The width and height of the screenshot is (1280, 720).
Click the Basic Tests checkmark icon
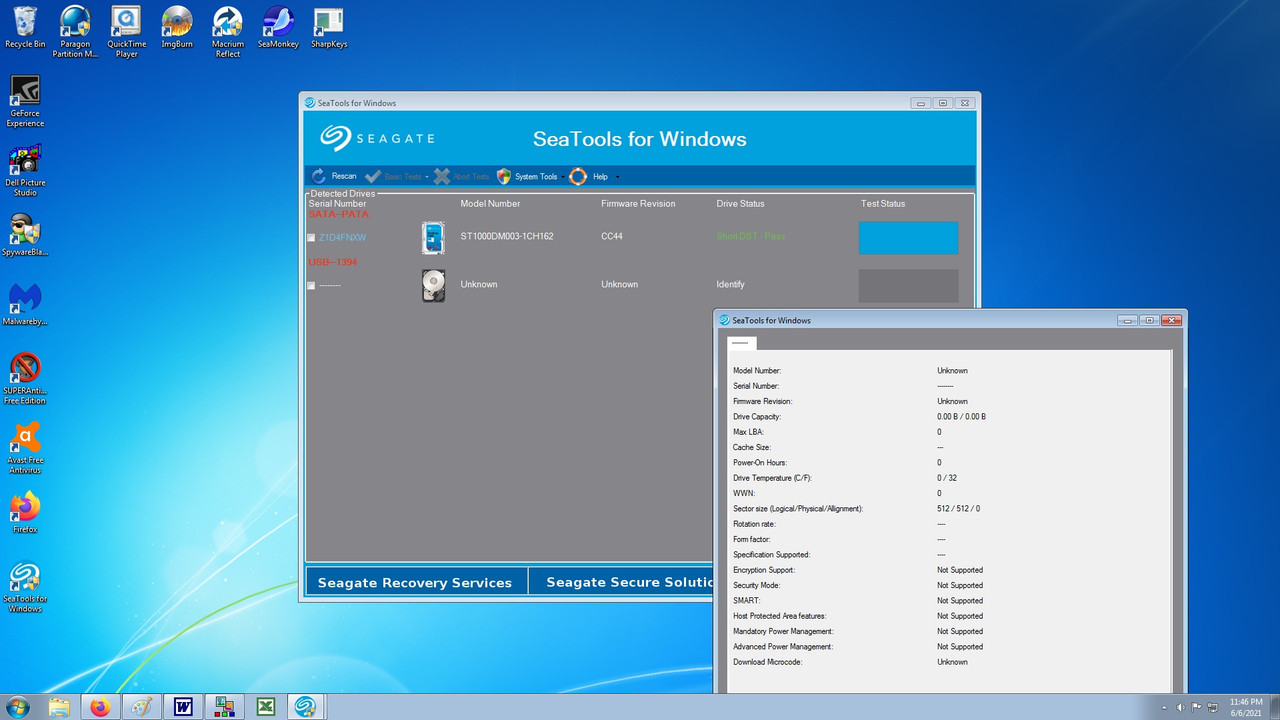pyautogui.click(x=373, y=176)
